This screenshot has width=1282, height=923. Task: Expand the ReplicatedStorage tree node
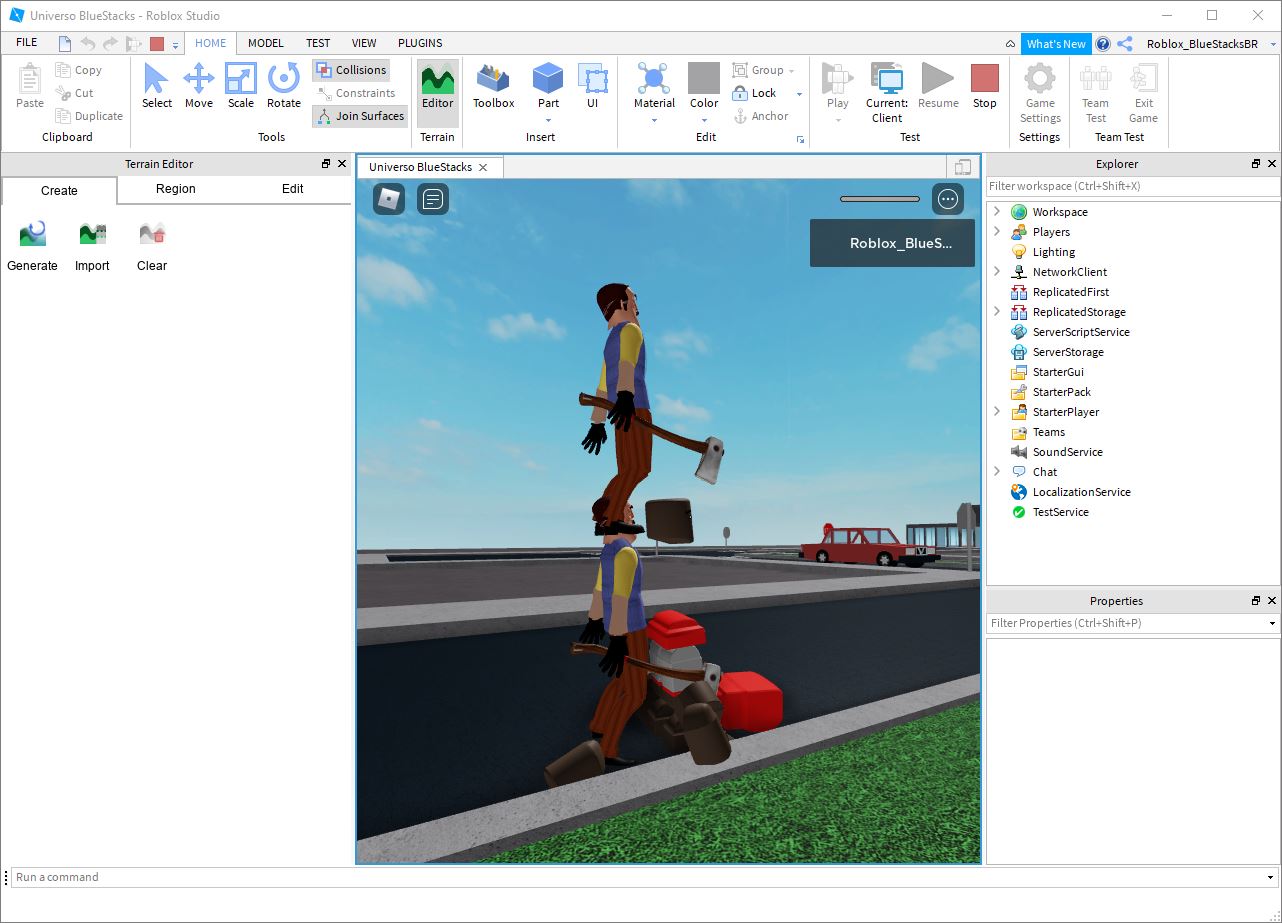pos(996,312)
